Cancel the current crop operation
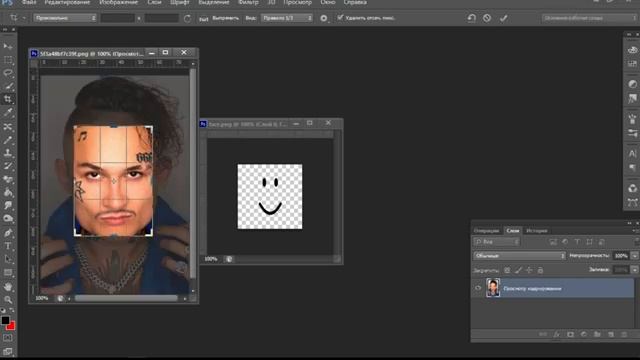Image resolution: width=640 pixels, height=360 pixels. [487, 18]
